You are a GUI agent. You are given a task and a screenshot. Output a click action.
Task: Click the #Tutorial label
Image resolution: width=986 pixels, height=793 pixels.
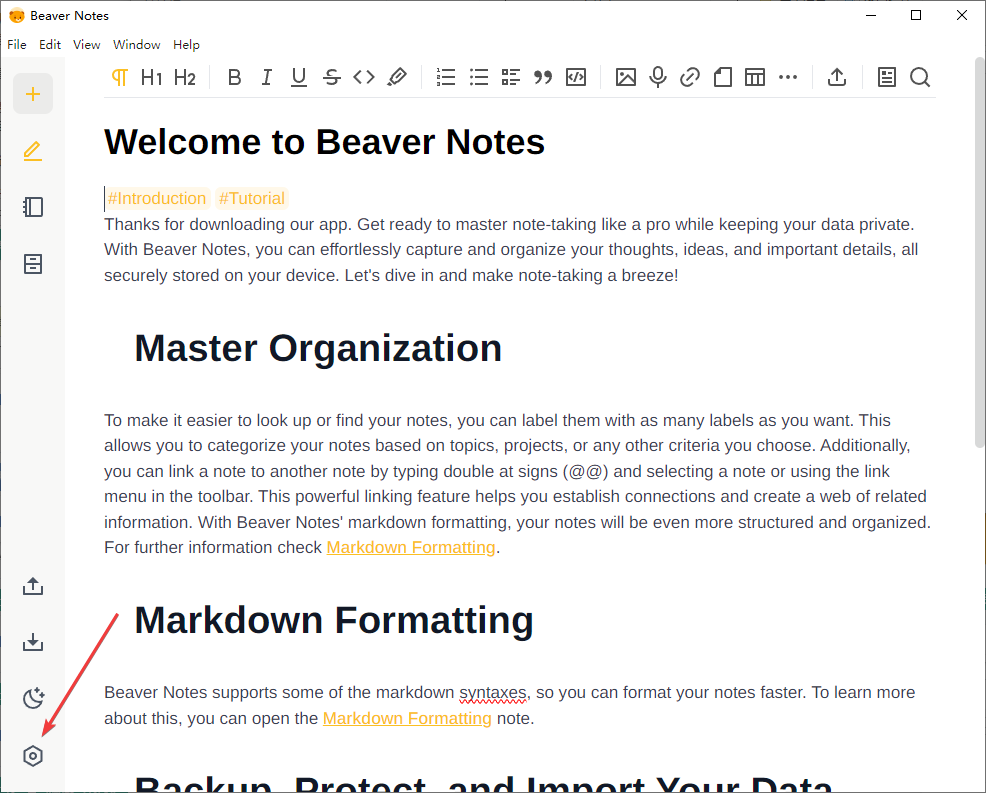click(x=252, y=199)
